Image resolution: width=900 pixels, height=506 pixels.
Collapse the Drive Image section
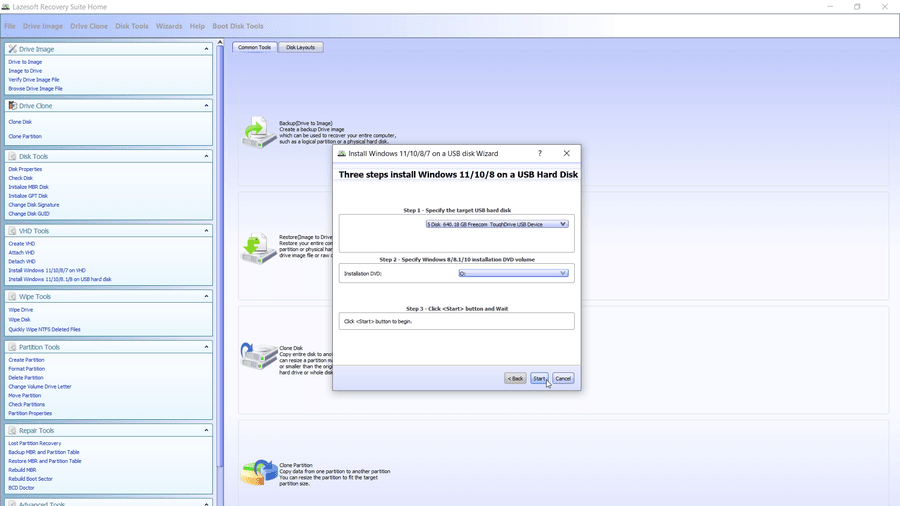pos(206,49)
